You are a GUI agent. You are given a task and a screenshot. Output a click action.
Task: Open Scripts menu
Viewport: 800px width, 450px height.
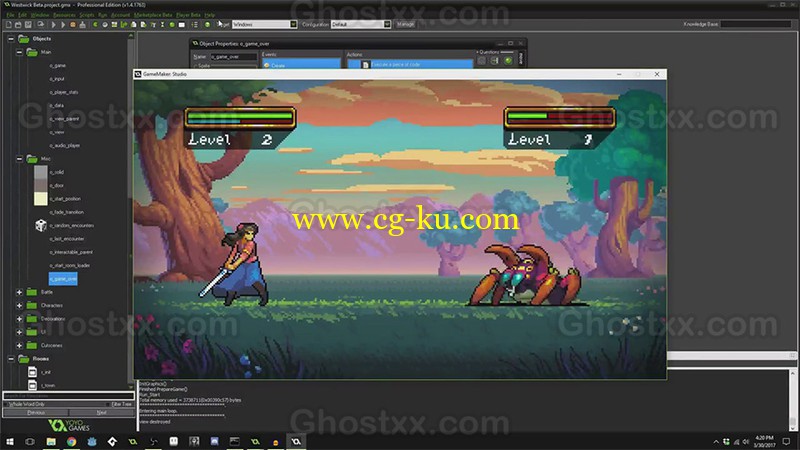(x=87, y=15)
